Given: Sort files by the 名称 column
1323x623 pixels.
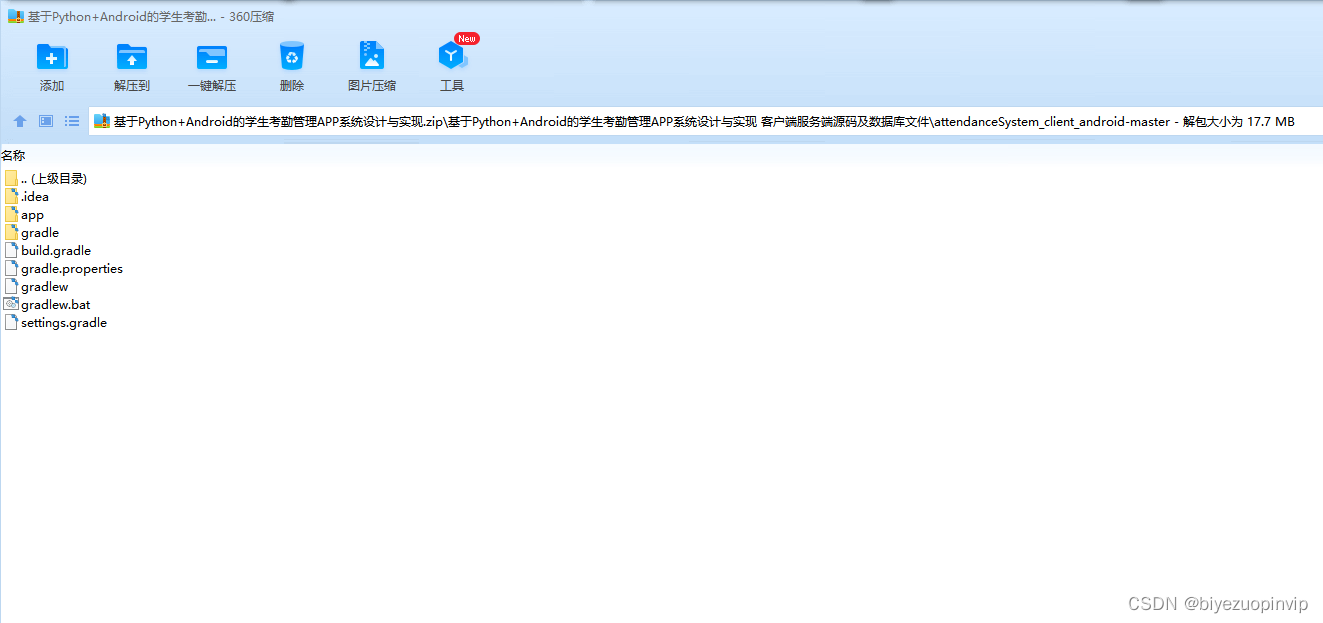Looking at the screenshot, I should (14, 155).
